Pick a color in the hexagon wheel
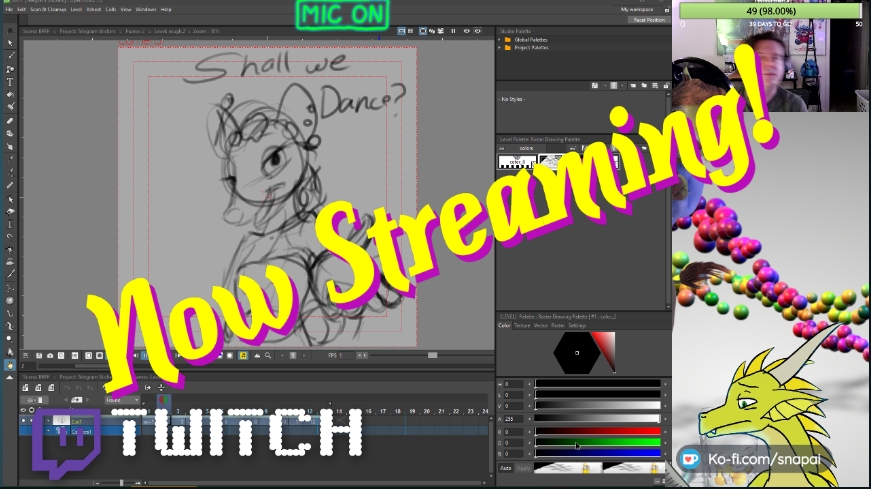Screen dimensions: 871x489 click(577, 353)
